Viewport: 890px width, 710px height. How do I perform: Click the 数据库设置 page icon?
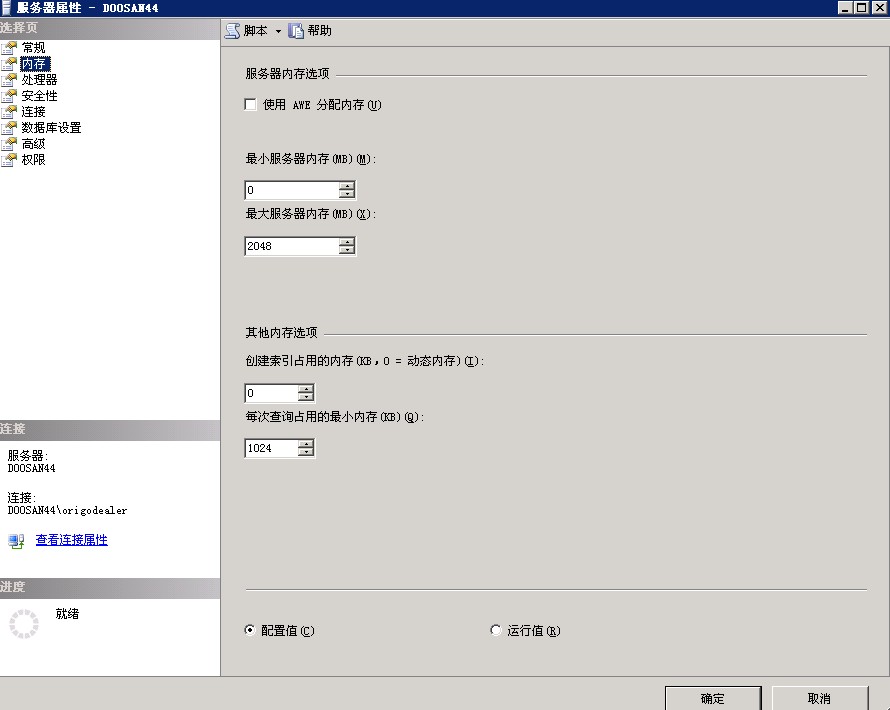(9, 127)
